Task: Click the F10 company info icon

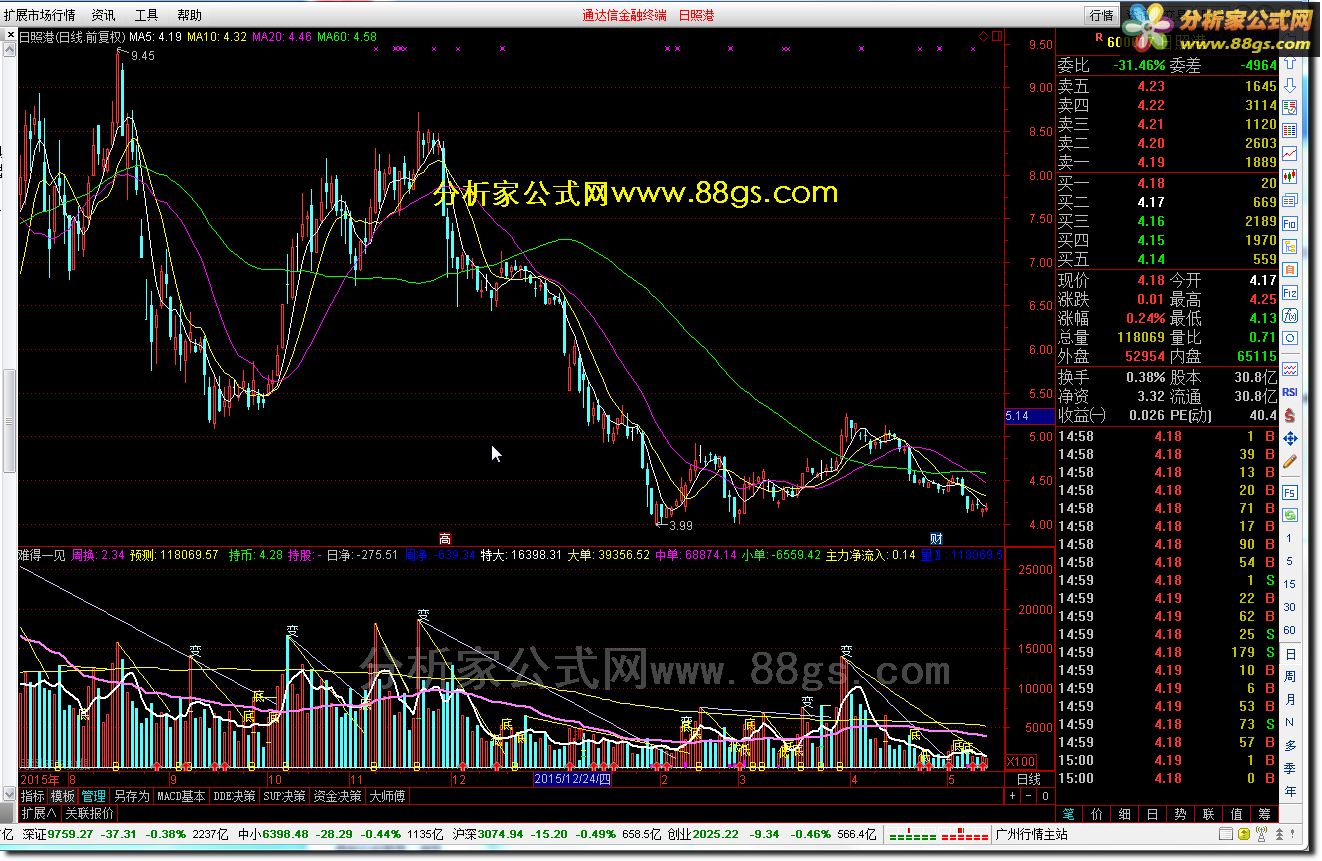Action: click(x=1290, y=223)
